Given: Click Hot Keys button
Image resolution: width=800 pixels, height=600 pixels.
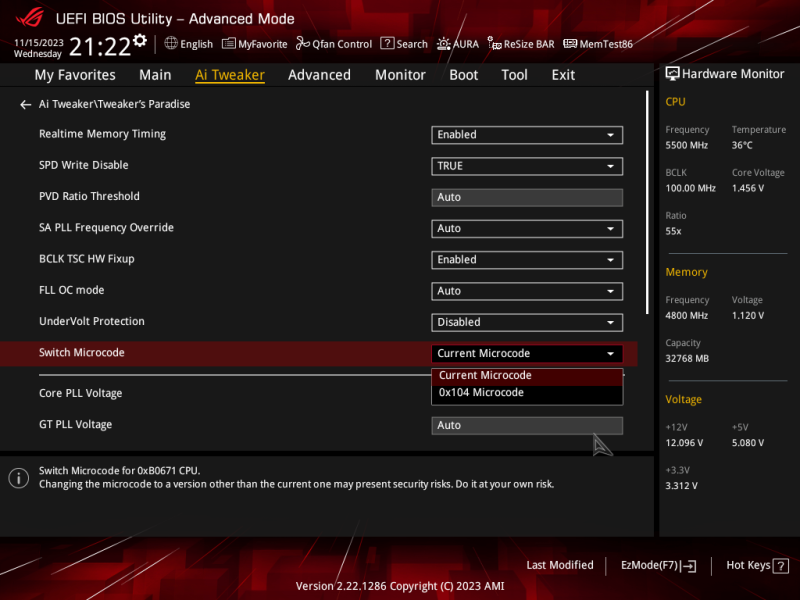Looking at the screenshot, I should point(757,565).
